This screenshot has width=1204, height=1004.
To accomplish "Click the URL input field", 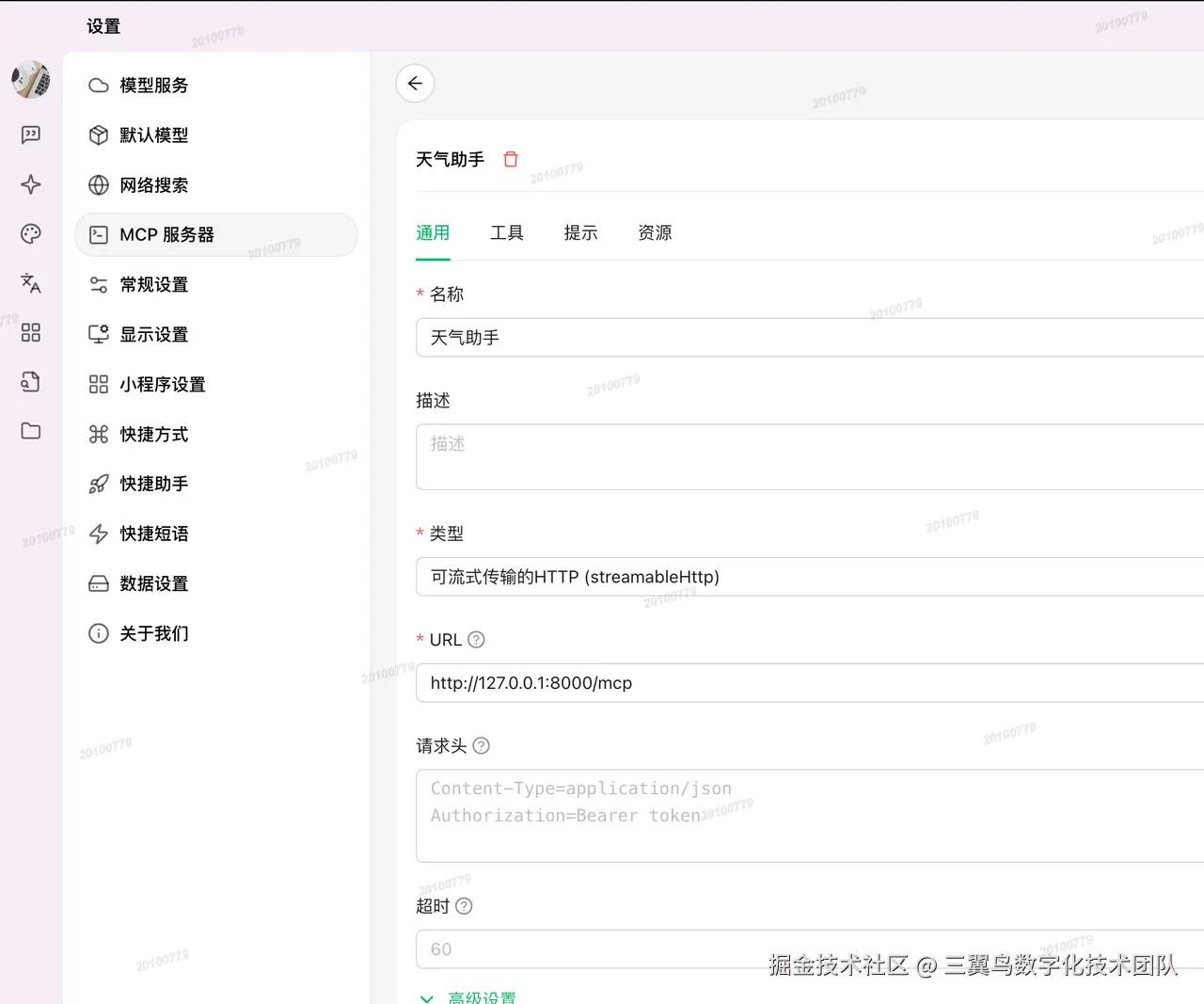I will coord(810,683).
